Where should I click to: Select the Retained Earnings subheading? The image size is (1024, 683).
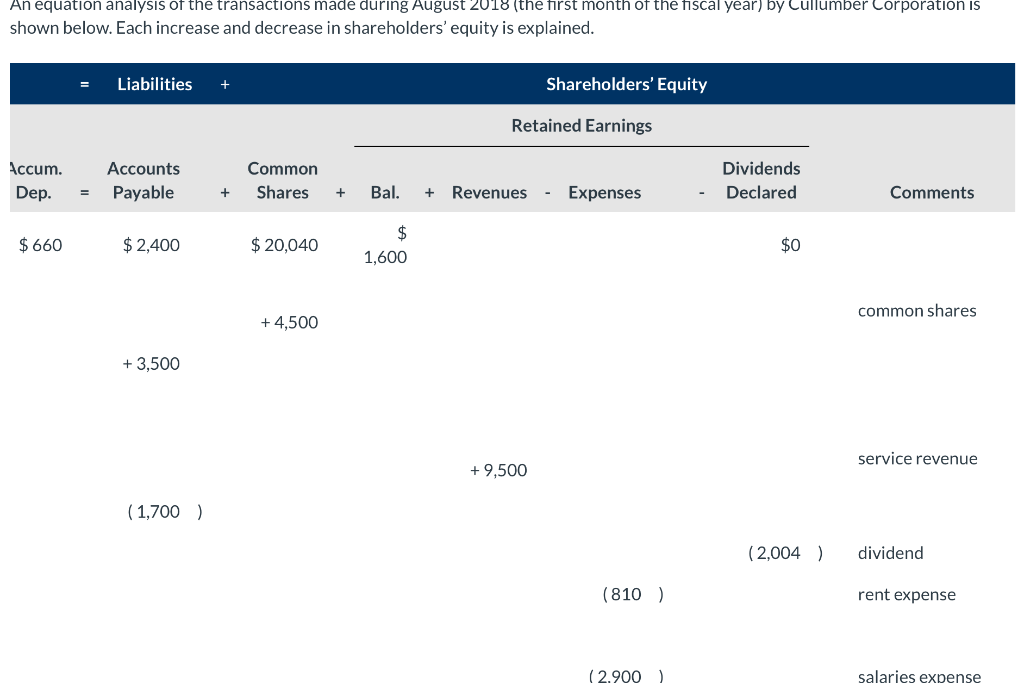point(581,125)
